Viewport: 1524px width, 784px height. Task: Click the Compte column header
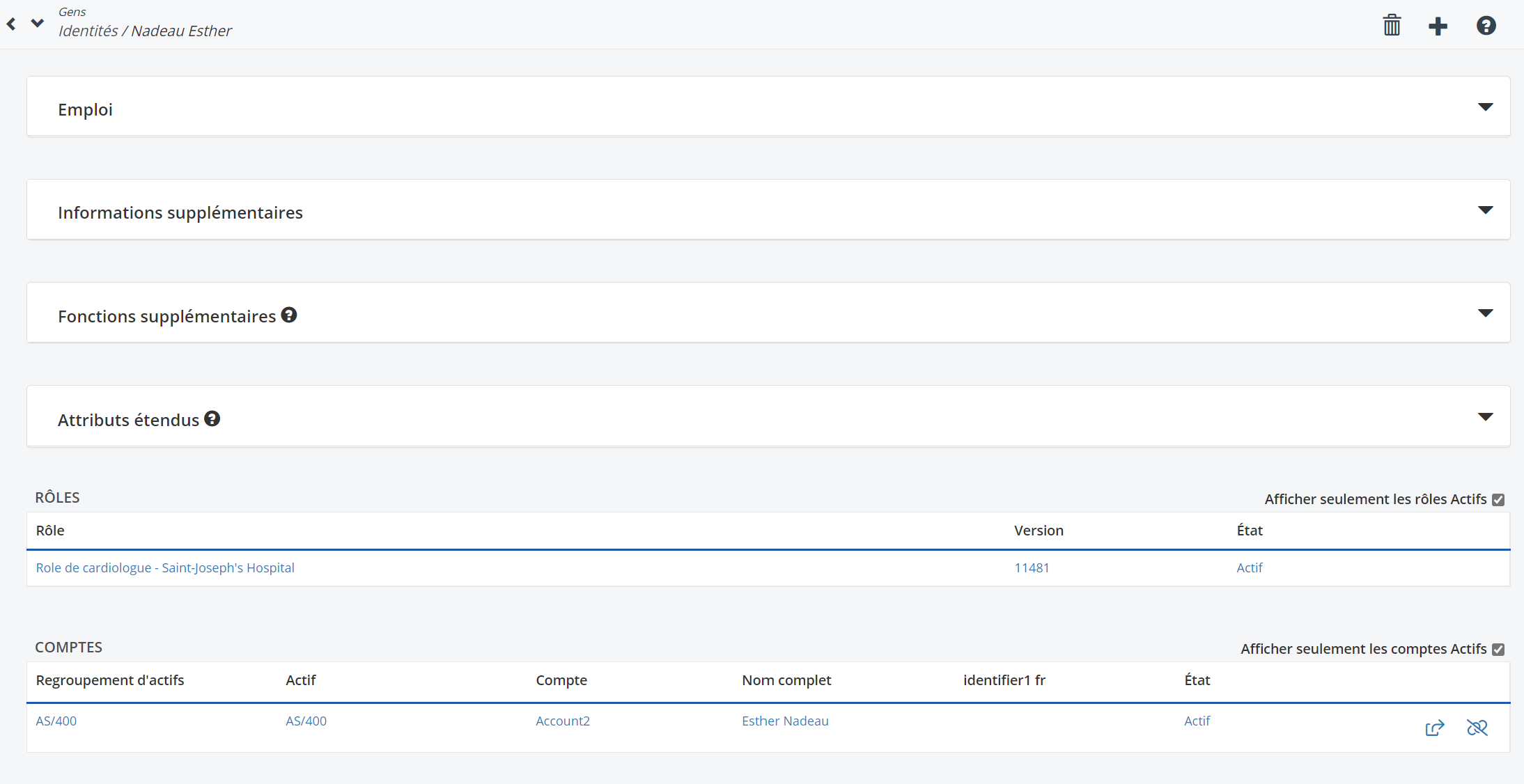[561, 680]
